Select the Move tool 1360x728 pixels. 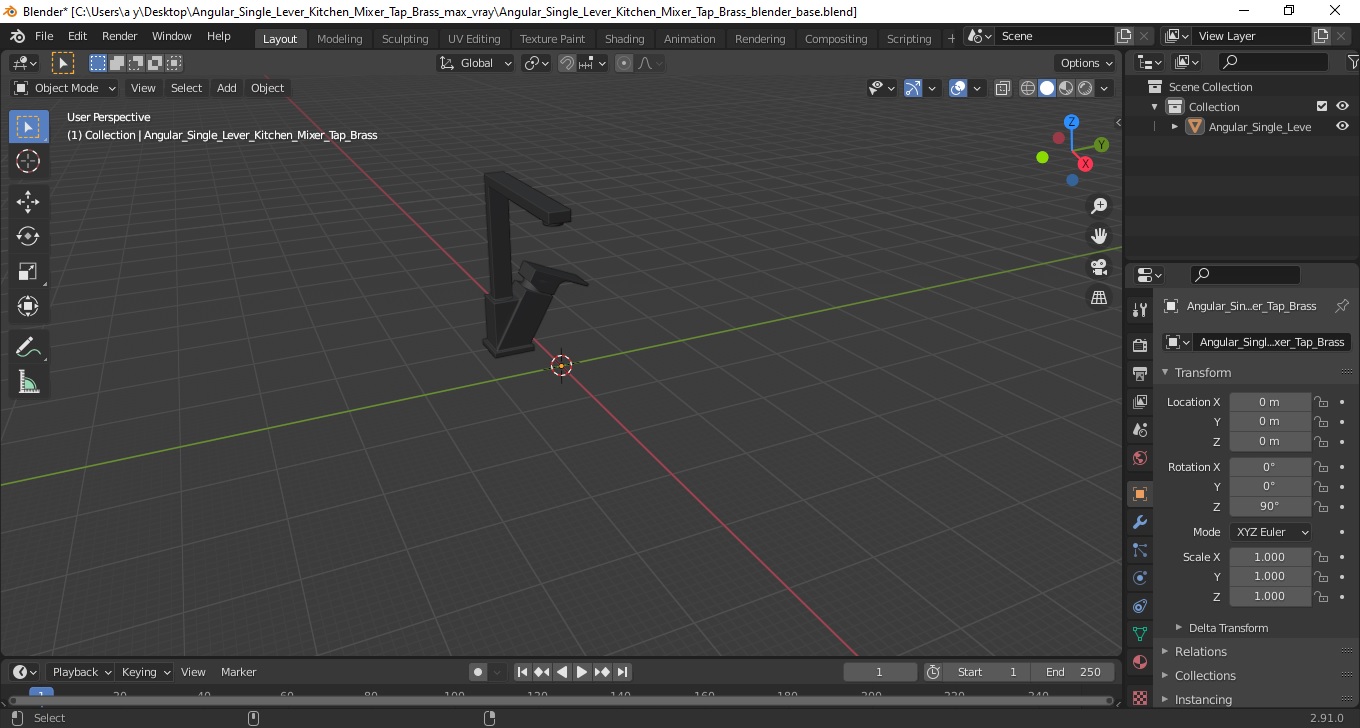click(x=28, y=202)
